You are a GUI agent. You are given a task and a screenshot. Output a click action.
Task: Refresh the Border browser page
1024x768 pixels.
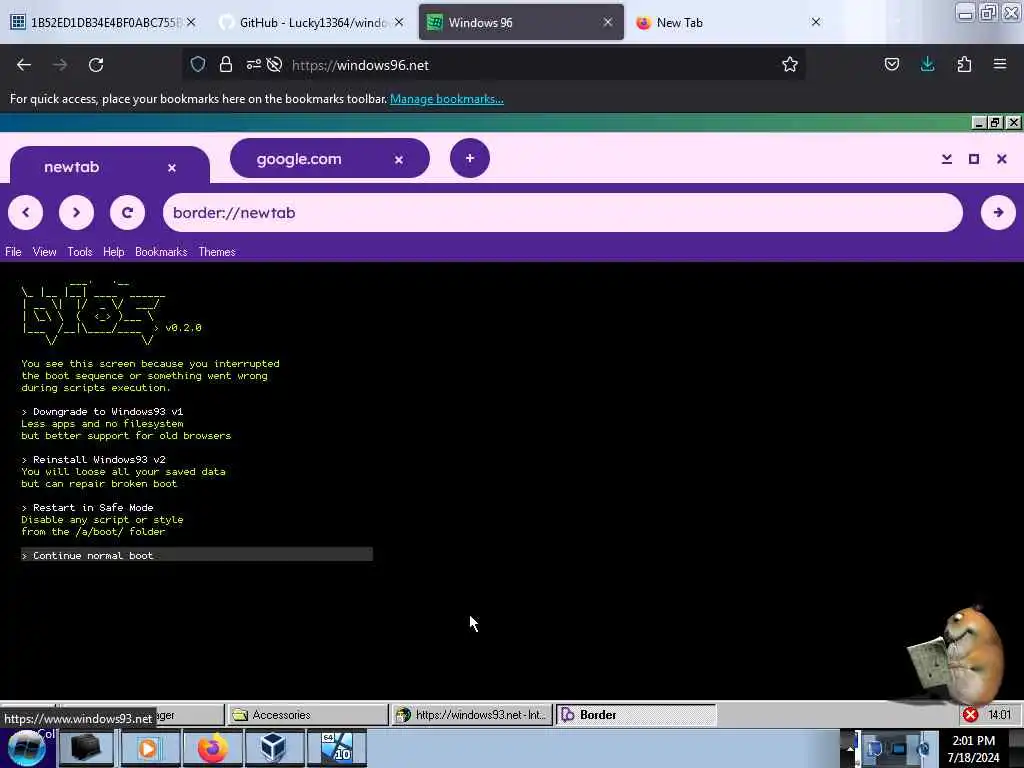[x=127, y=212]
